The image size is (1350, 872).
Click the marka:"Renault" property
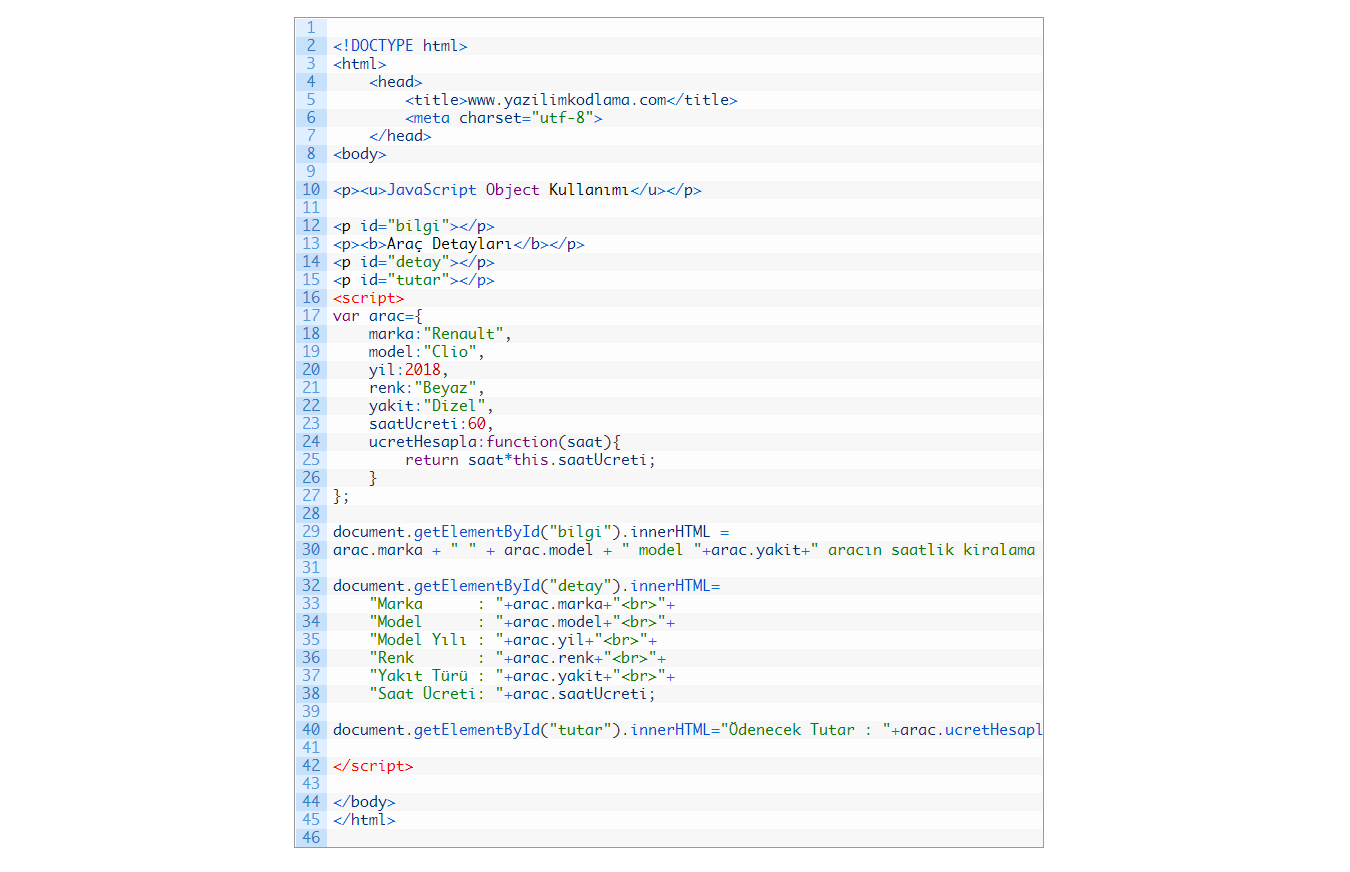[441, 334]
